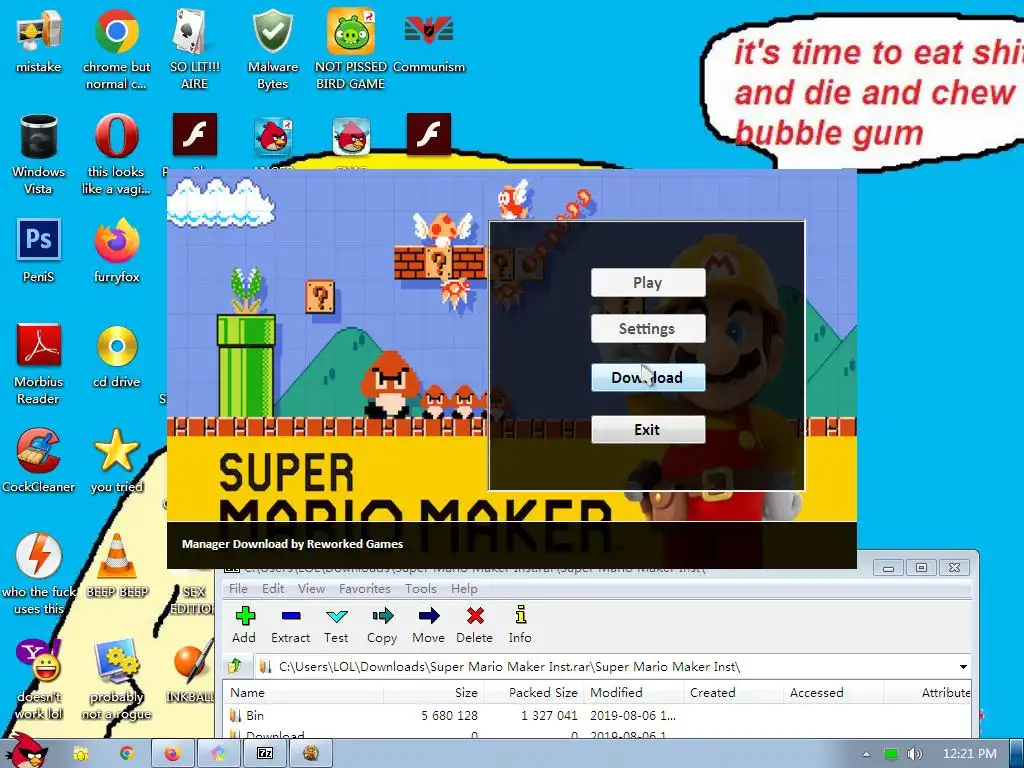Click the Download button in the launcher
Viewport: 1024px width, 768px height.
click(x=648, y=377)
